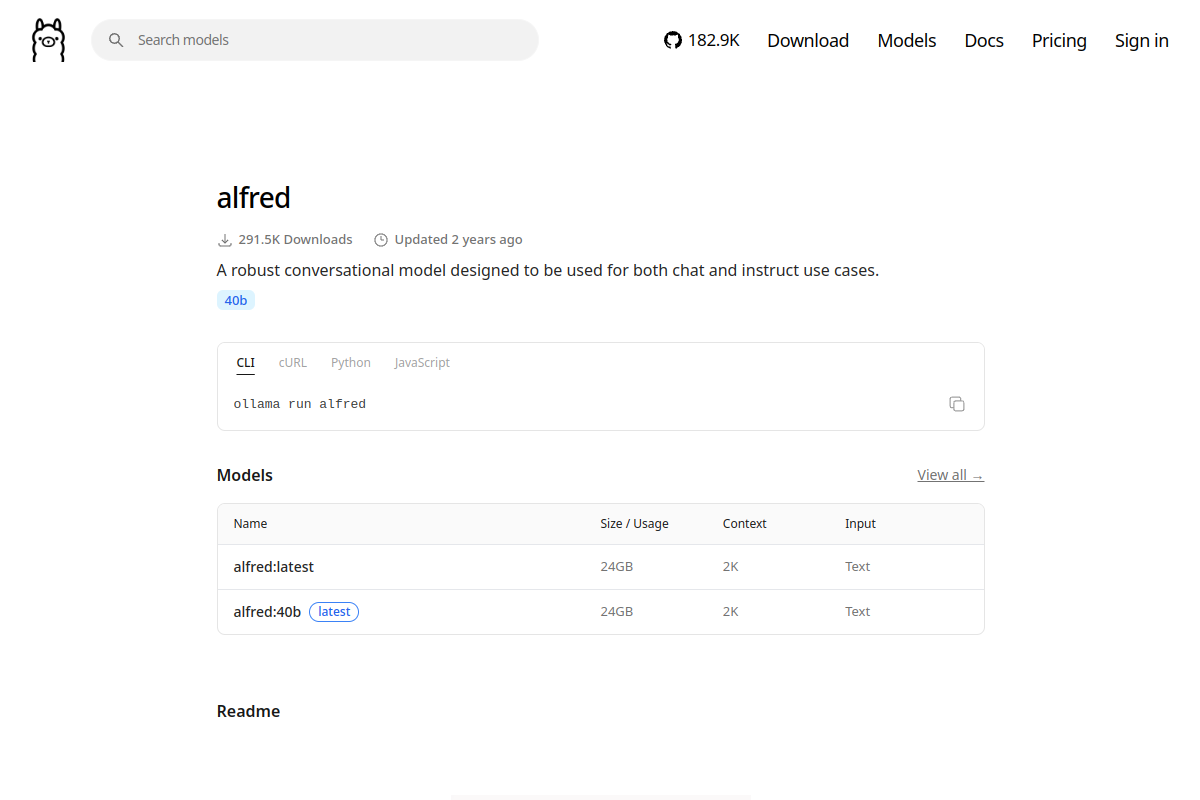Click the Context column header

745,524
